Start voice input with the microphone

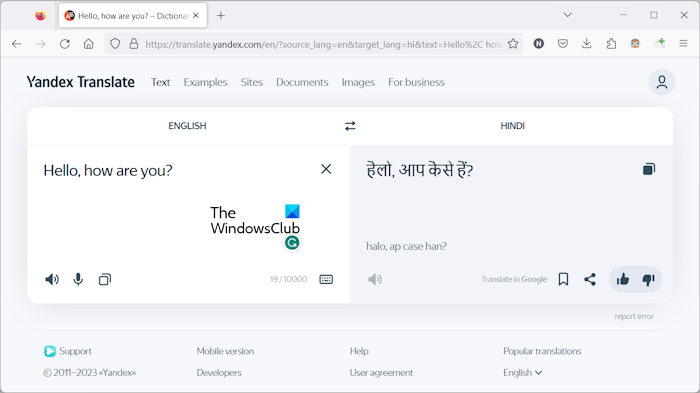click(78, 280)
